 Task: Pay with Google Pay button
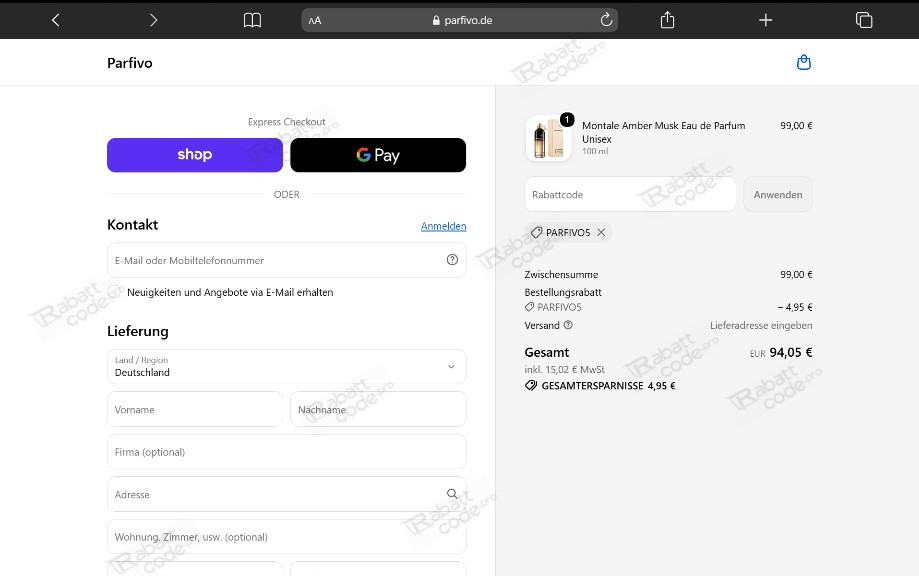378,155
